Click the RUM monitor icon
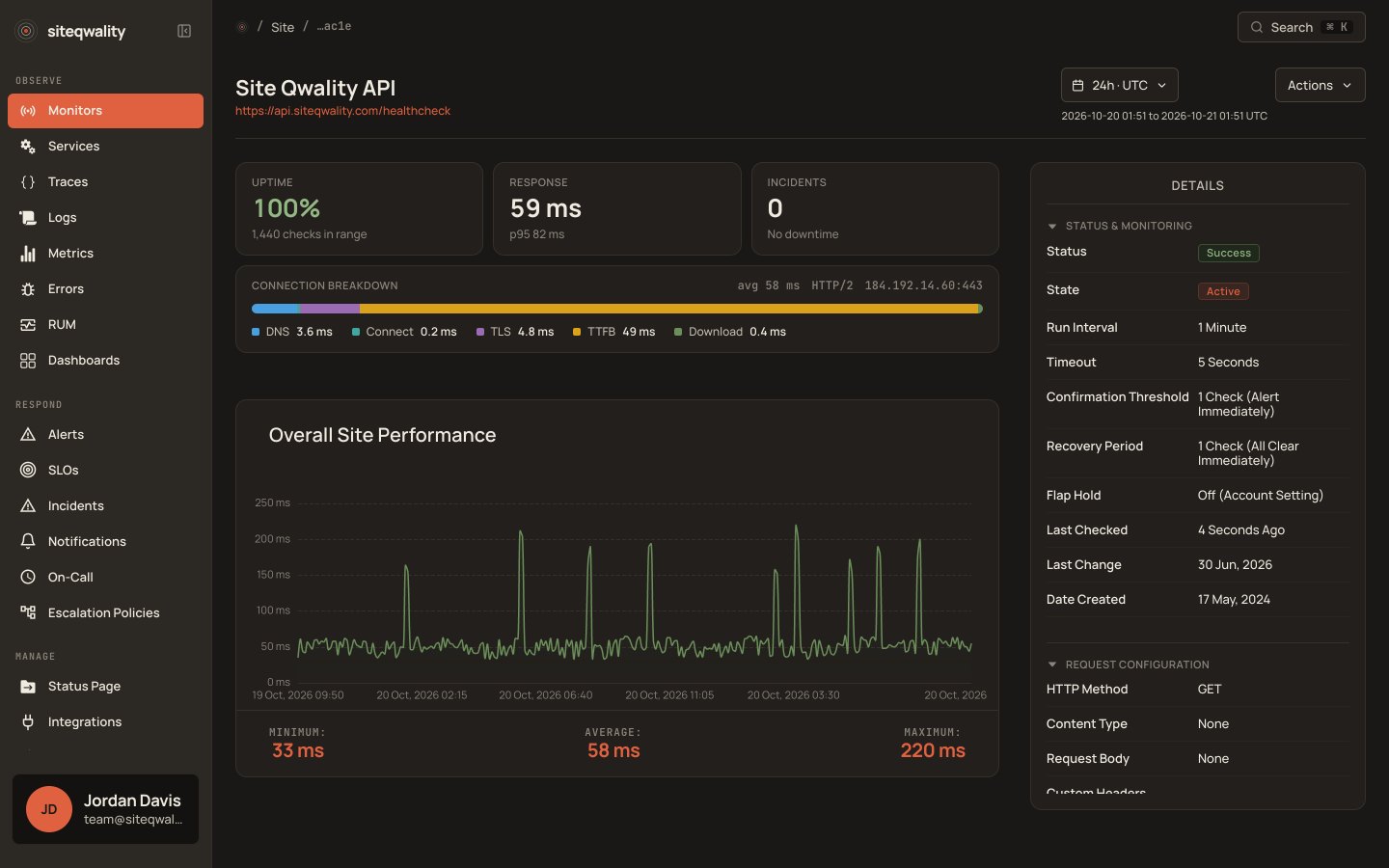This screenshot has width=1389, height=868. click(28, 324)
